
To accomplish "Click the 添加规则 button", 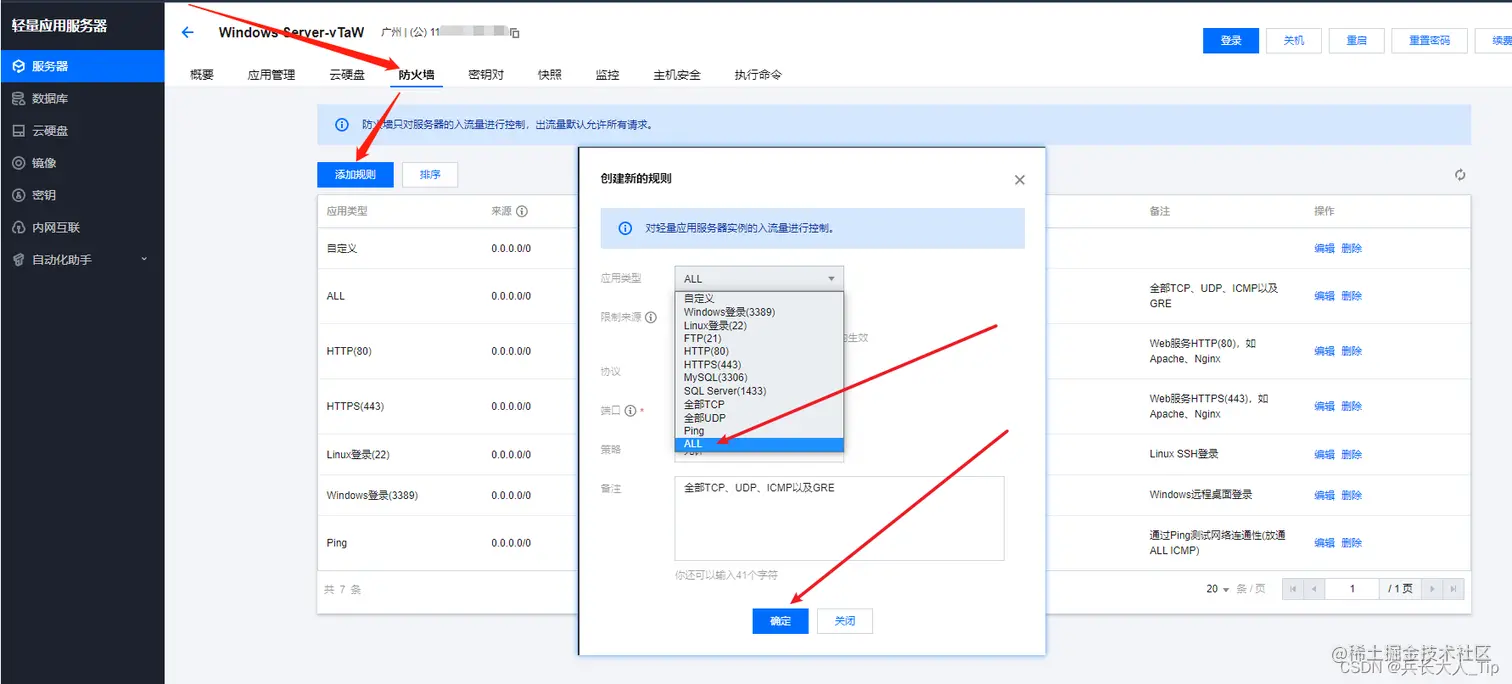I will (354, 174).
